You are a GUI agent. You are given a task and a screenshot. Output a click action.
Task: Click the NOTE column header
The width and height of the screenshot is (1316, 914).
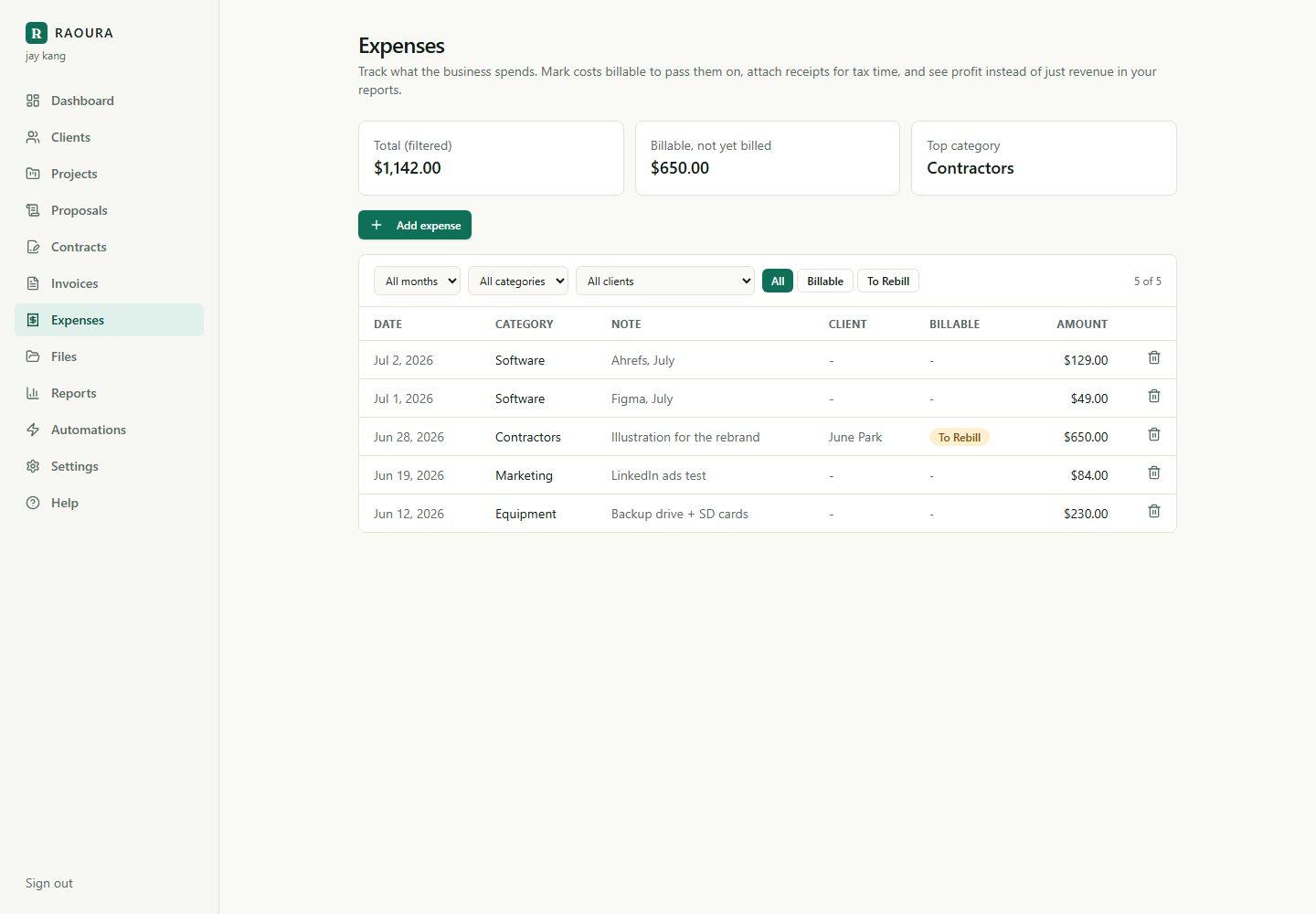[x=626, y=324]
